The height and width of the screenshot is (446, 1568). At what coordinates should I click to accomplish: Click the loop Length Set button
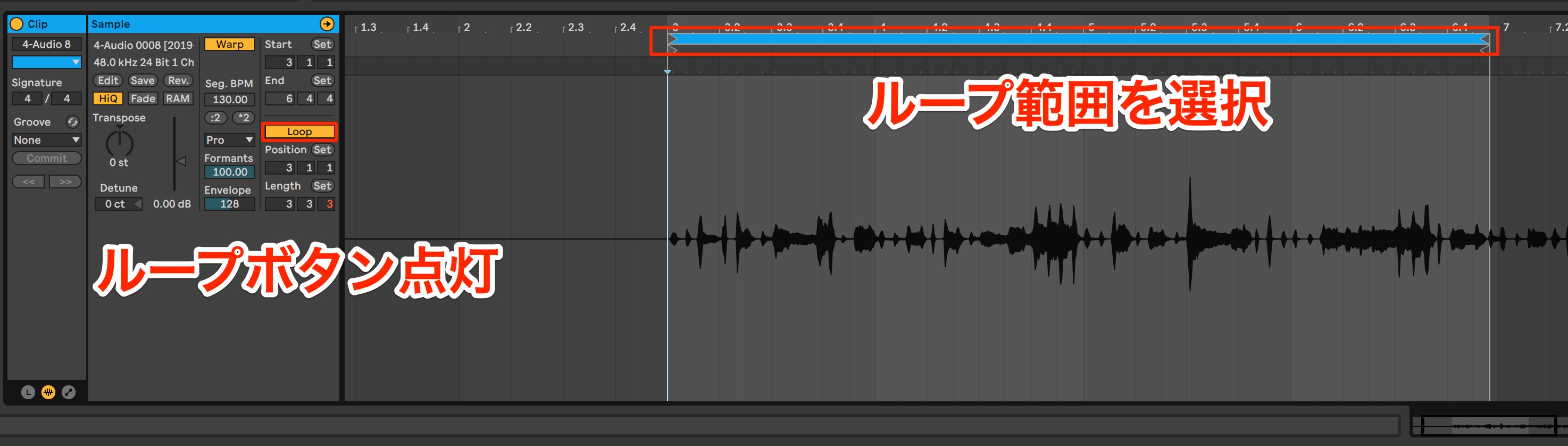pos(322,186)
